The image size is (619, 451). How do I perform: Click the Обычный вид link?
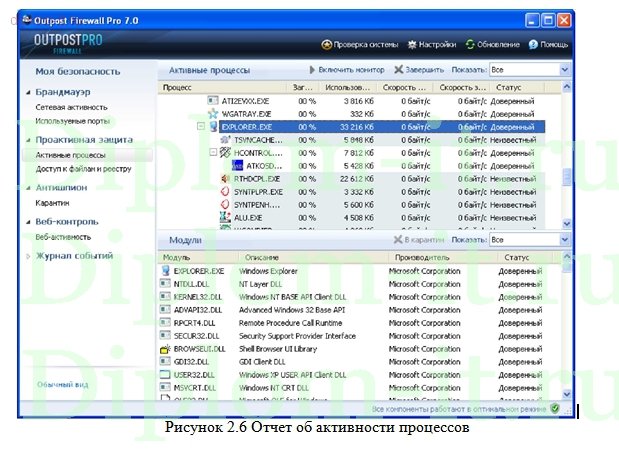tap(63, 384)
